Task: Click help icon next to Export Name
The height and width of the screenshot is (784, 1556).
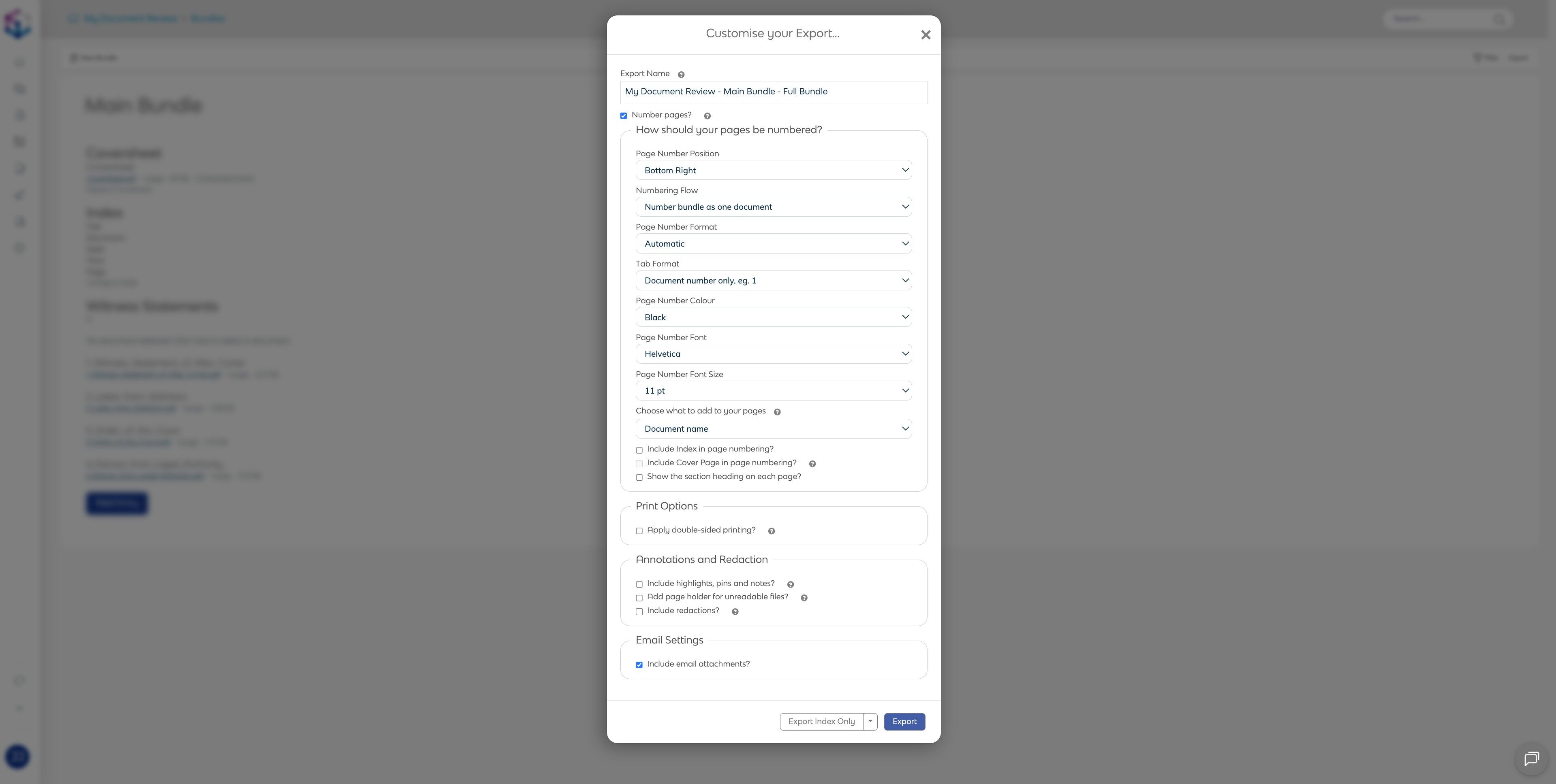Action: pos(681,75)
